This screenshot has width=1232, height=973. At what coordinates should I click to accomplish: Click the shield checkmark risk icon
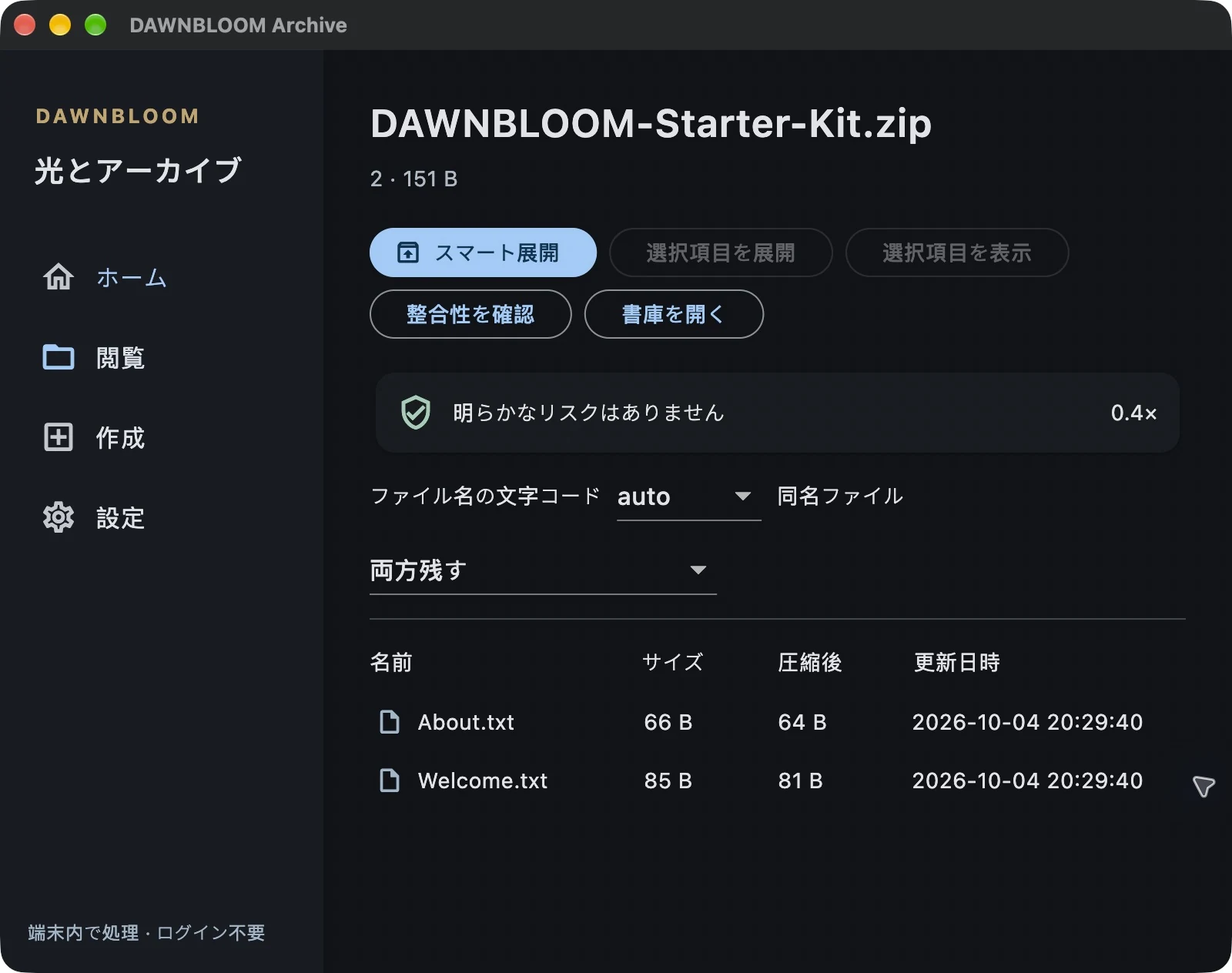pos(416,413)
